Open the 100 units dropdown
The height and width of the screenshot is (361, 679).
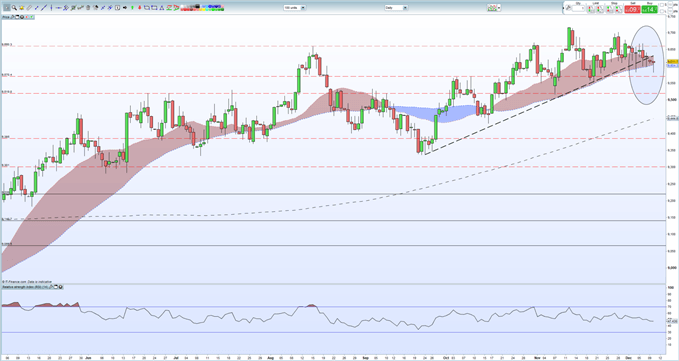tap(294, 8)
